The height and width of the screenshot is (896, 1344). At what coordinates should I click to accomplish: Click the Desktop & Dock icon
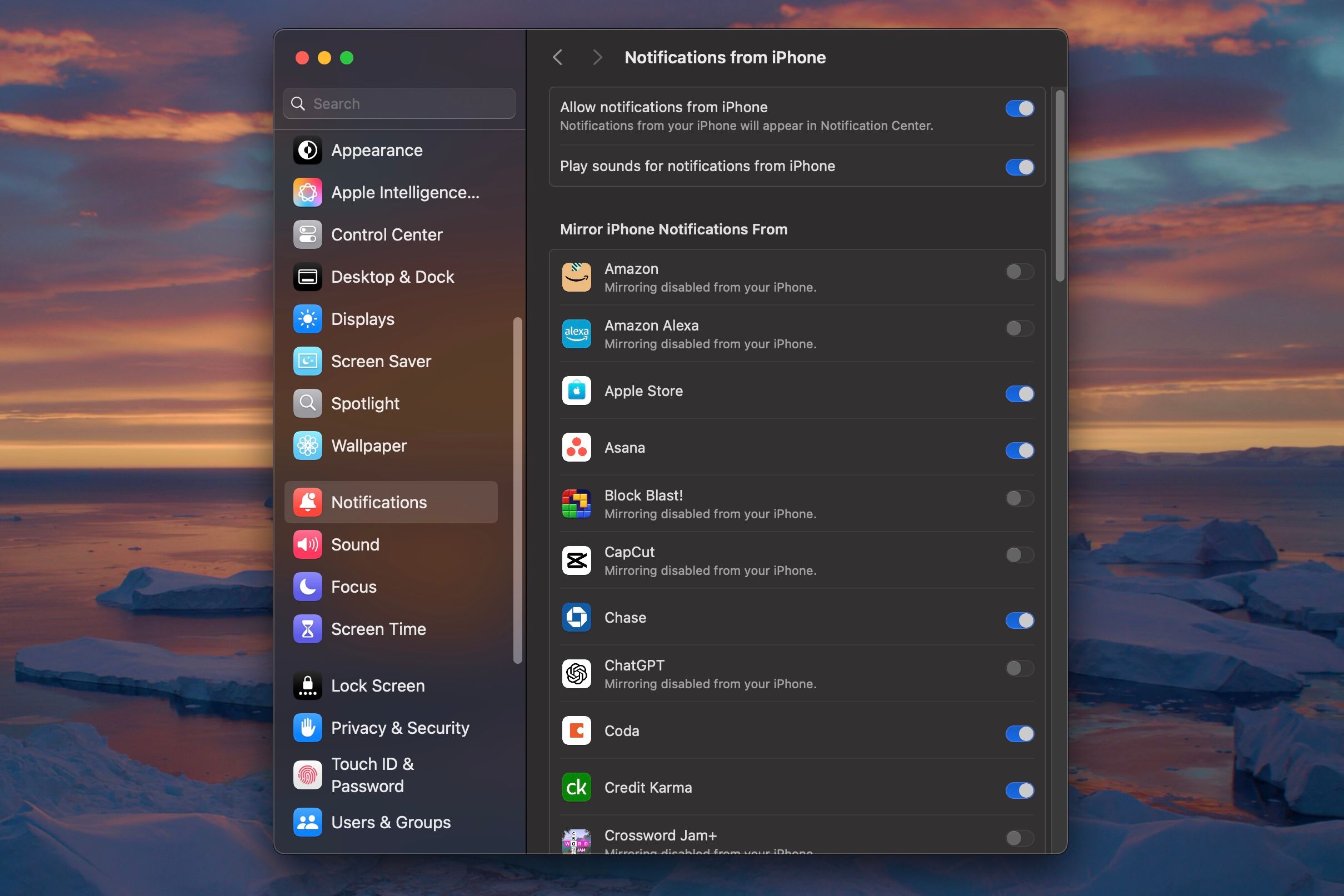307,277
